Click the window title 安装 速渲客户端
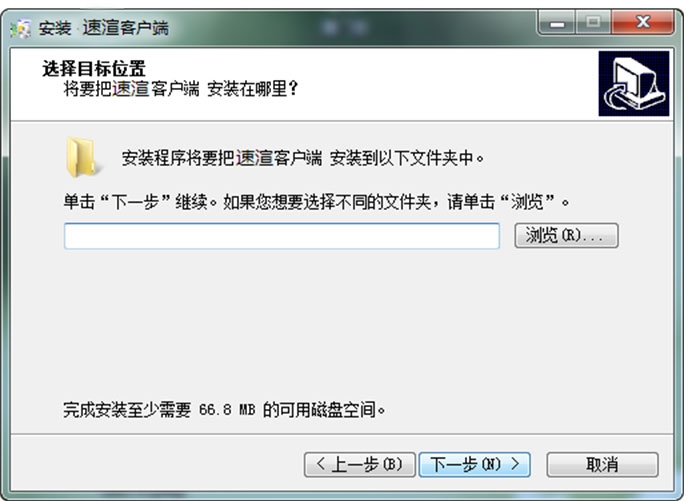The width and height of the screenshot is (688, 501). 104,28
